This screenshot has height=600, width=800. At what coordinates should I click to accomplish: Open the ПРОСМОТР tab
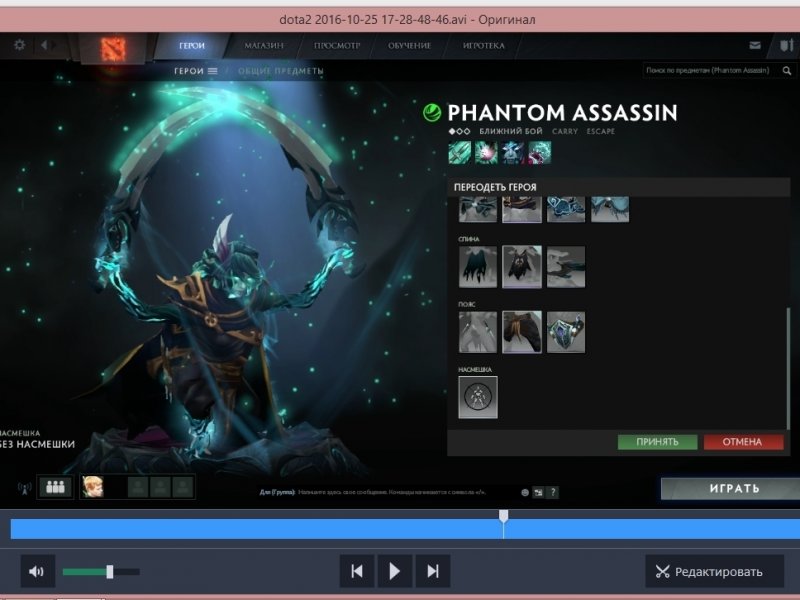point(337,45)
